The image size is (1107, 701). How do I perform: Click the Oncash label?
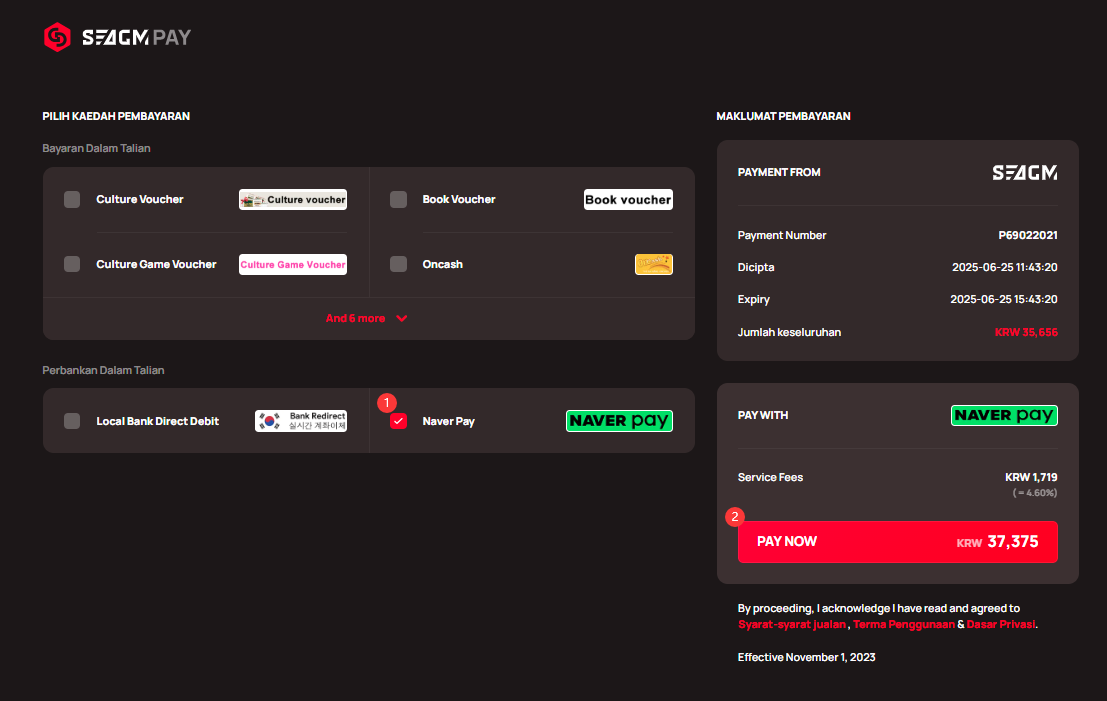pos(443,265)
